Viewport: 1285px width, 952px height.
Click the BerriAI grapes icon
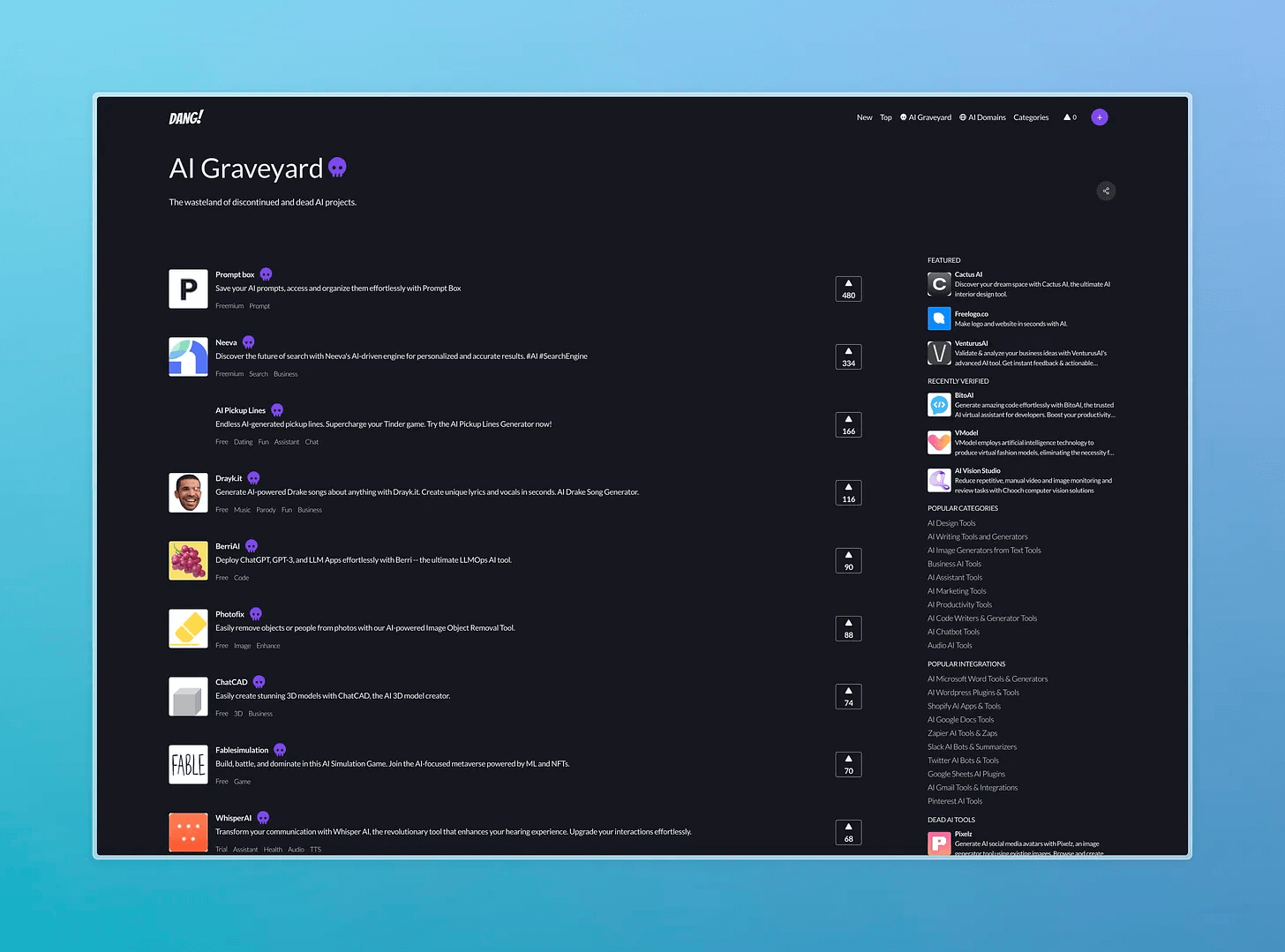[x=188, y=560]
